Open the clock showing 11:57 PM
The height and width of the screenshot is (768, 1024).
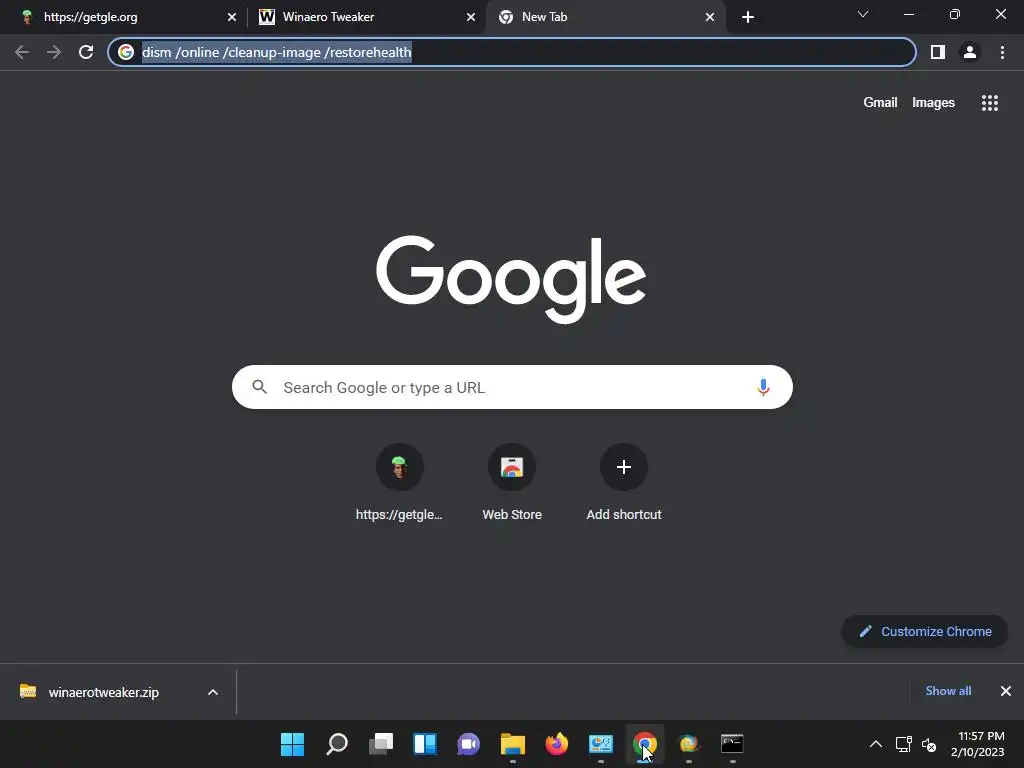tap(978, 744)
